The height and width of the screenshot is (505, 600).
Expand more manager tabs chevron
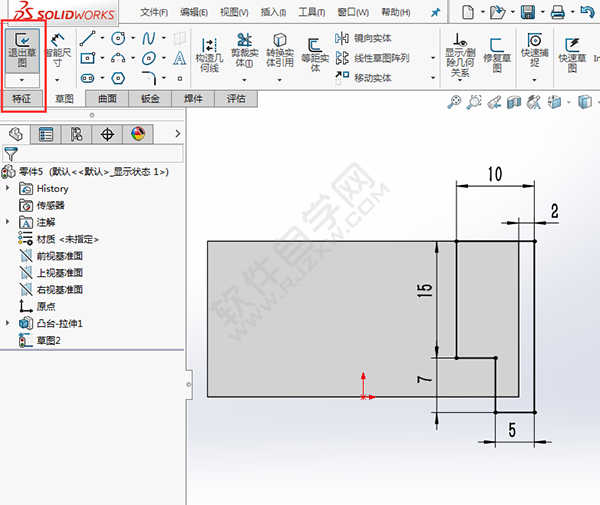178,134
